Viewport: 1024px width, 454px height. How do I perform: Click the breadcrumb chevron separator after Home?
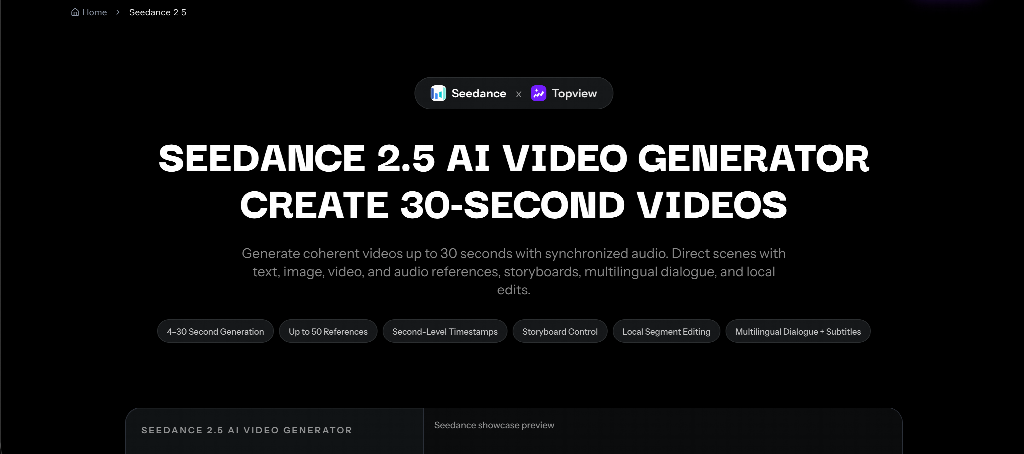click(x=118, y=12)
